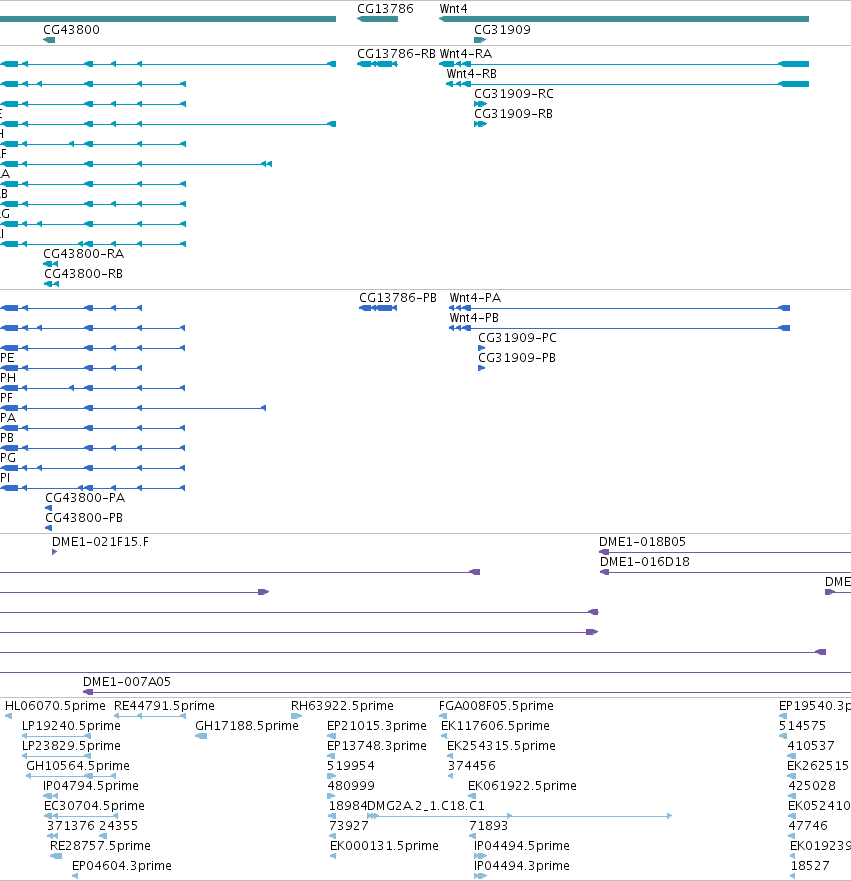
Task: Select transcript CG13786-RB
Action: click(397, 54)
